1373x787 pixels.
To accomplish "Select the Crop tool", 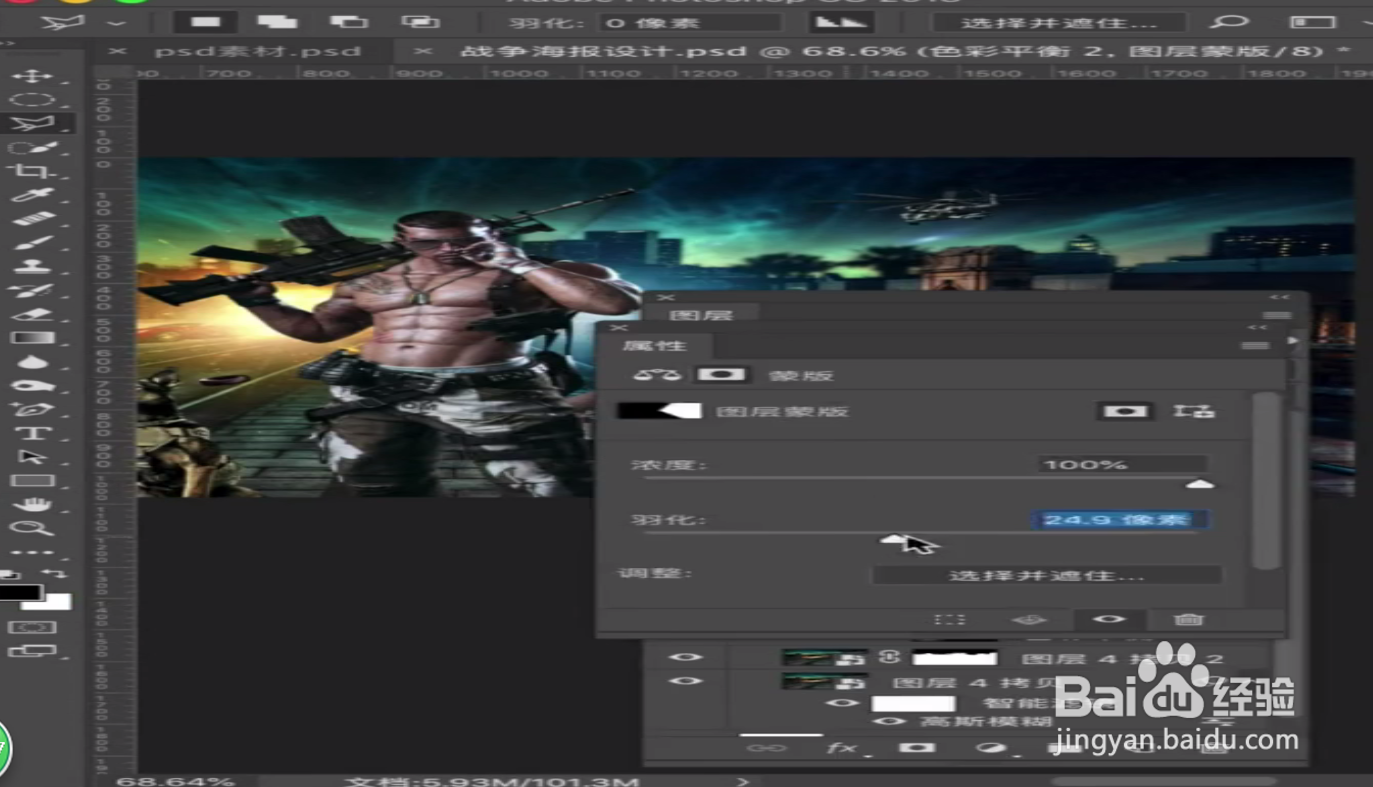I will (32, 172).
